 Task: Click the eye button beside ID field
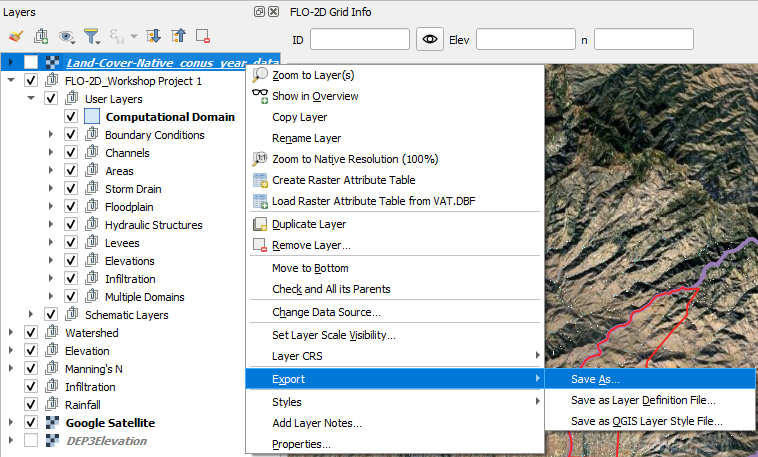(x=430, y=39)
